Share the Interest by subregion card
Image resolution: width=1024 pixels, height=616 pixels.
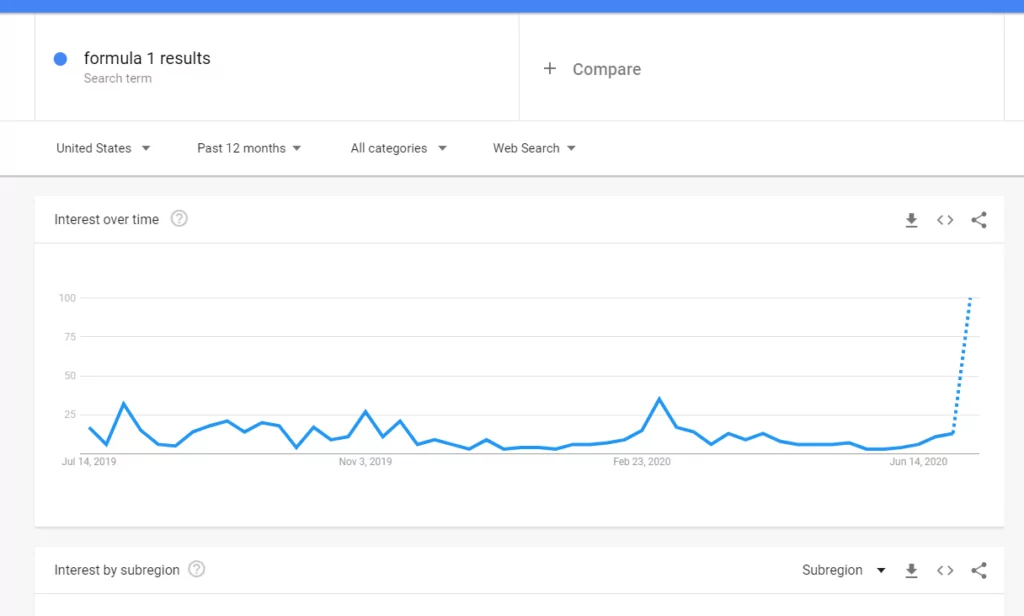click(979, 570)
